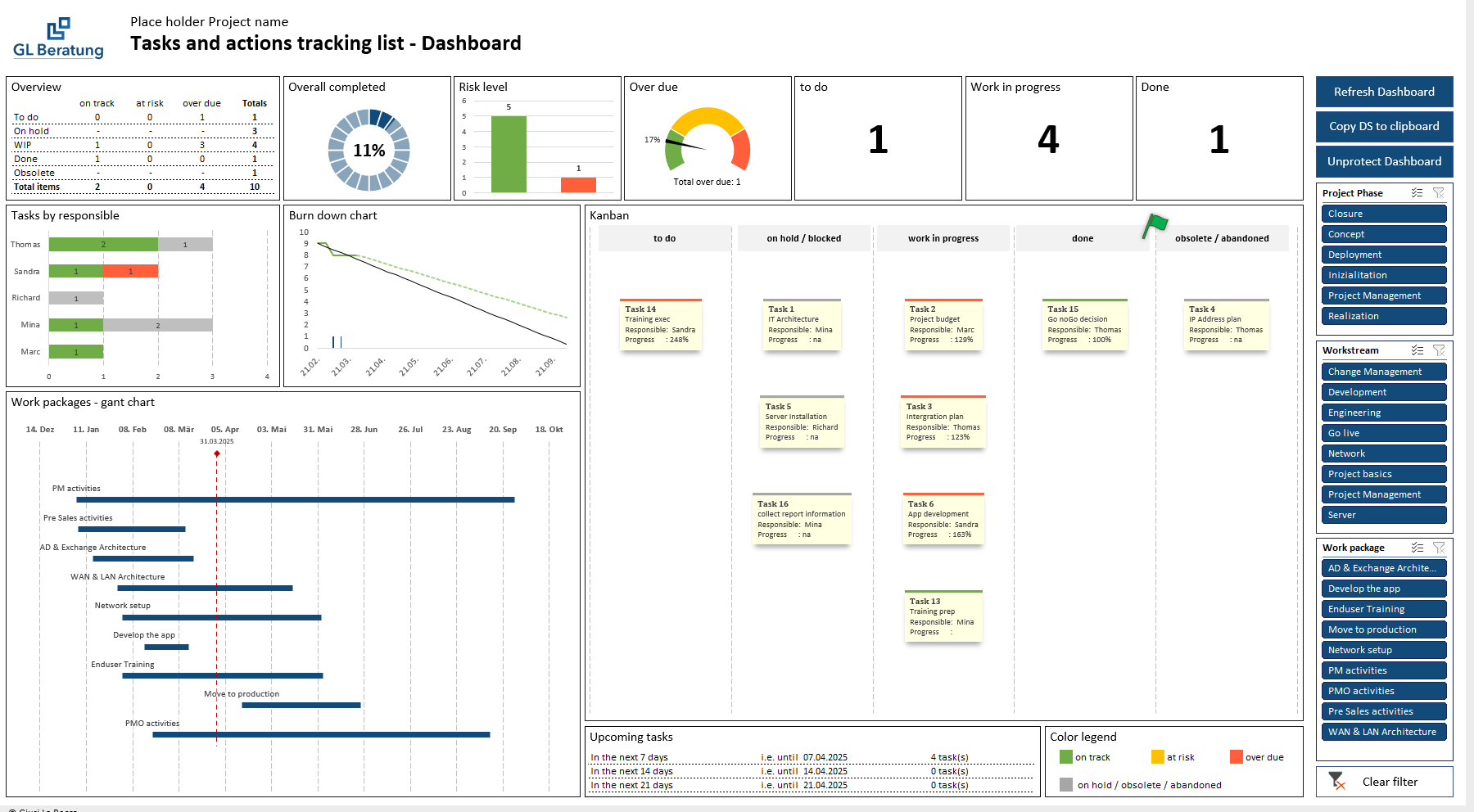Image resolution: width=1474 pixels, height=812 pixels.
Task: Open Task 3 Intergration plan card
Action: click(943, 422)
